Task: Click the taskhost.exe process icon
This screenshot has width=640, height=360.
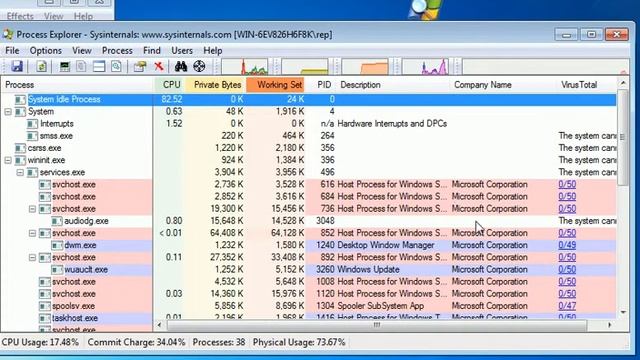Action: 44,318
